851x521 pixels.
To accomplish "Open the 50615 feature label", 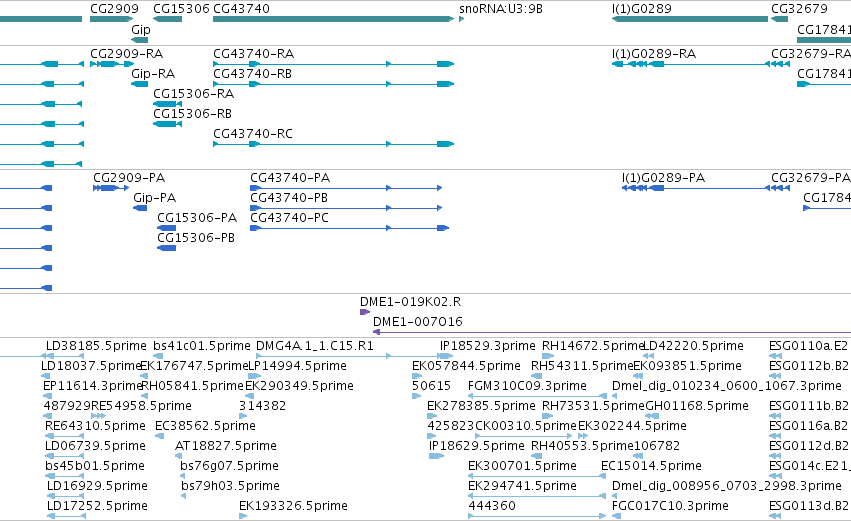I will [x=431, y=386].
